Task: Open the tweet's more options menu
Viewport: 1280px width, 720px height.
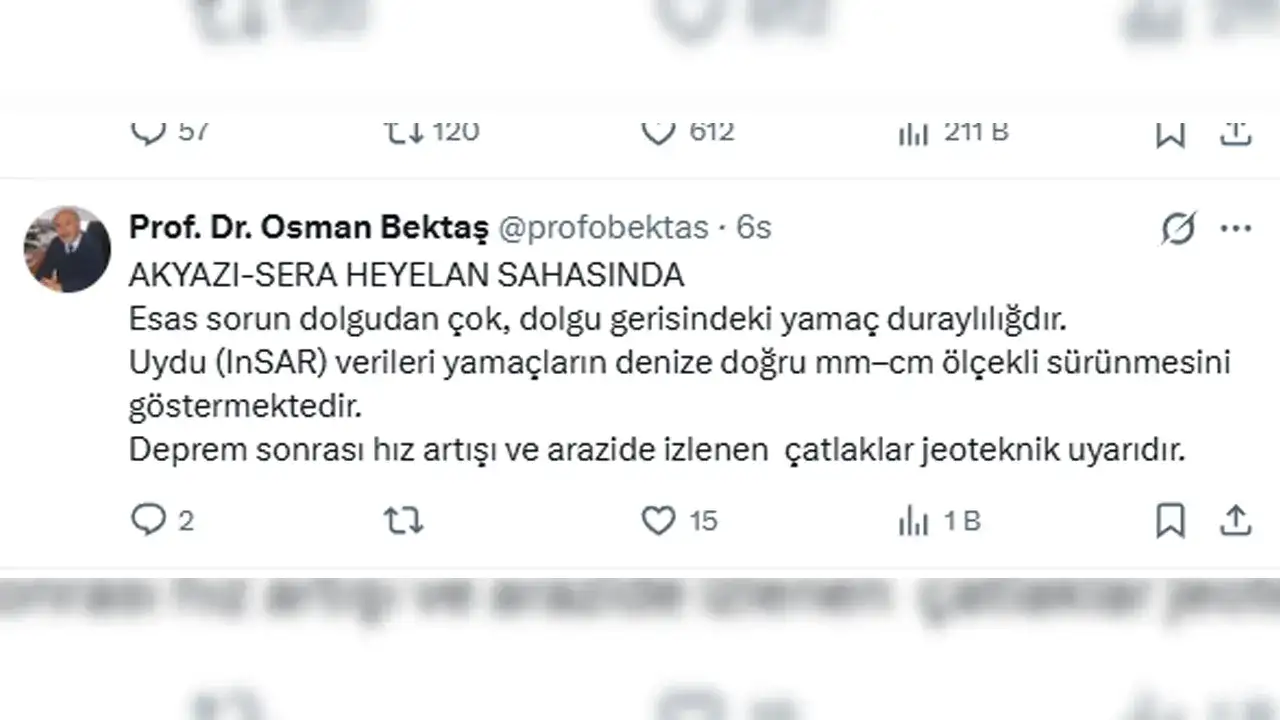Action: (x=1233, y=229)
